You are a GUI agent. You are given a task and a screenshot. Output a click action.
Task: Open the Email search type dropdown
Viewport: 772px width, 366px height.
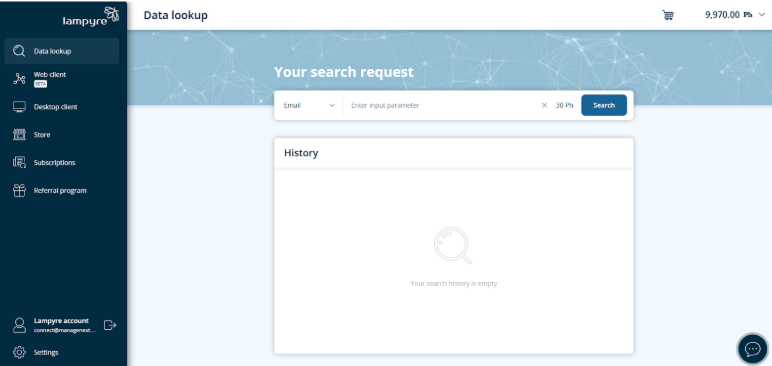[309, 105]
